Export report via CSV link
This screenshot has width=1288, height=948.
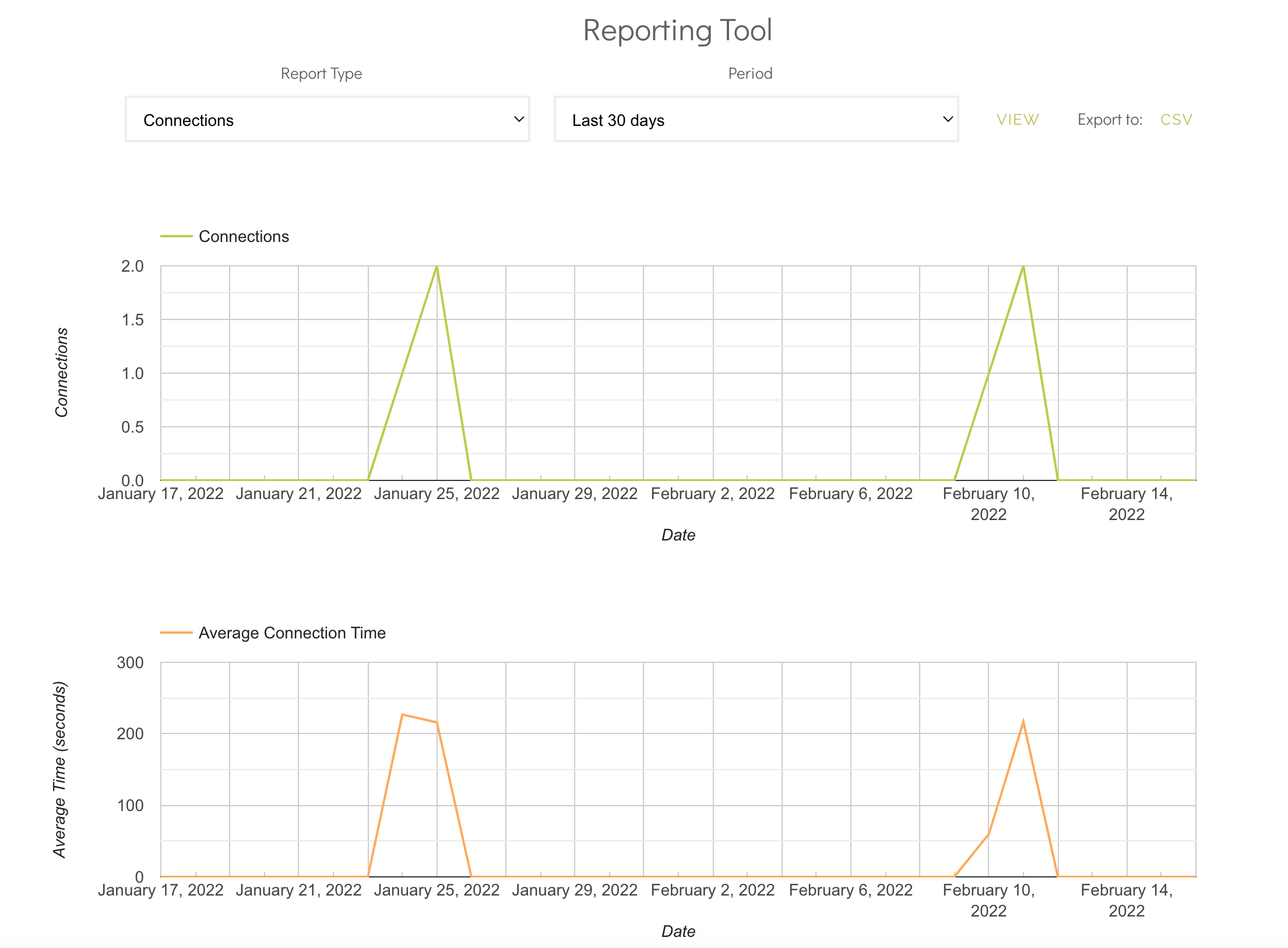click(1176, 120)
